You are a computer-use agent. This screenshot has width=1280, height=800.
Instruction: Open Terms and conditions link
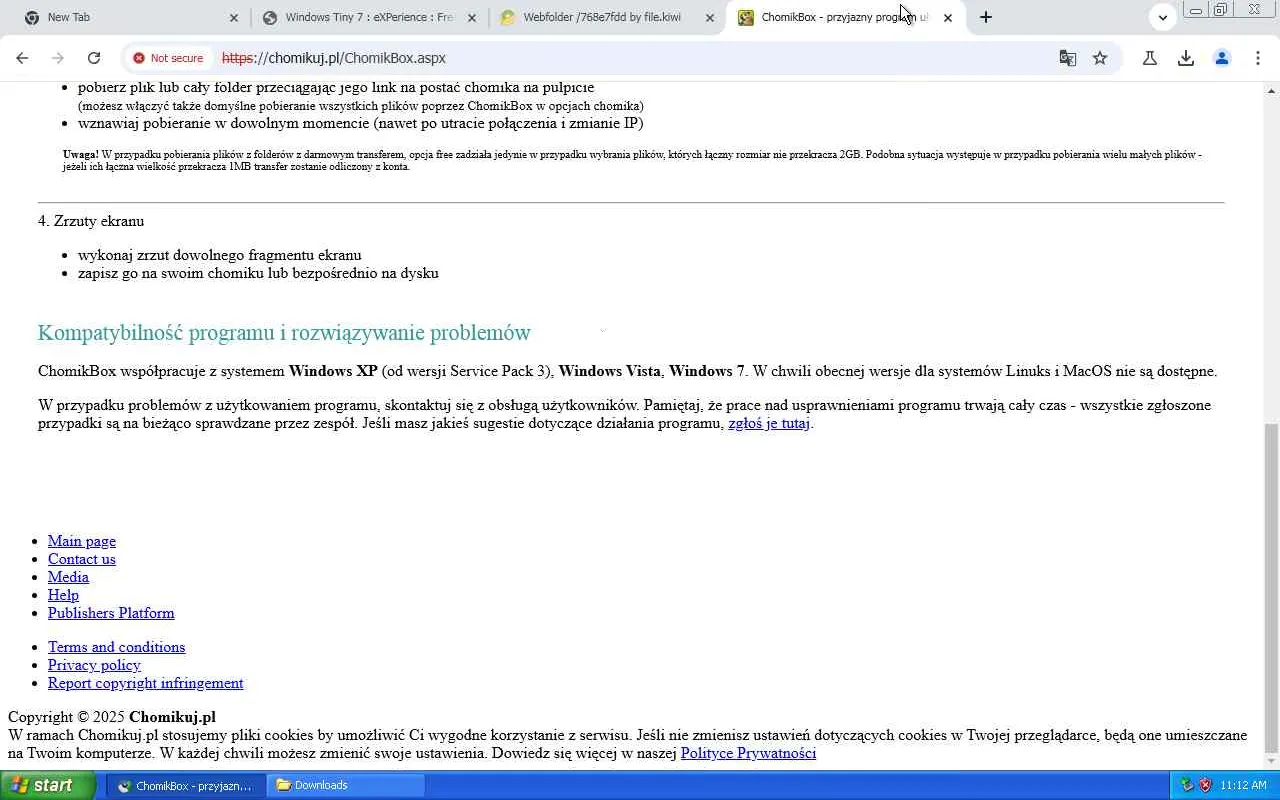116,647
